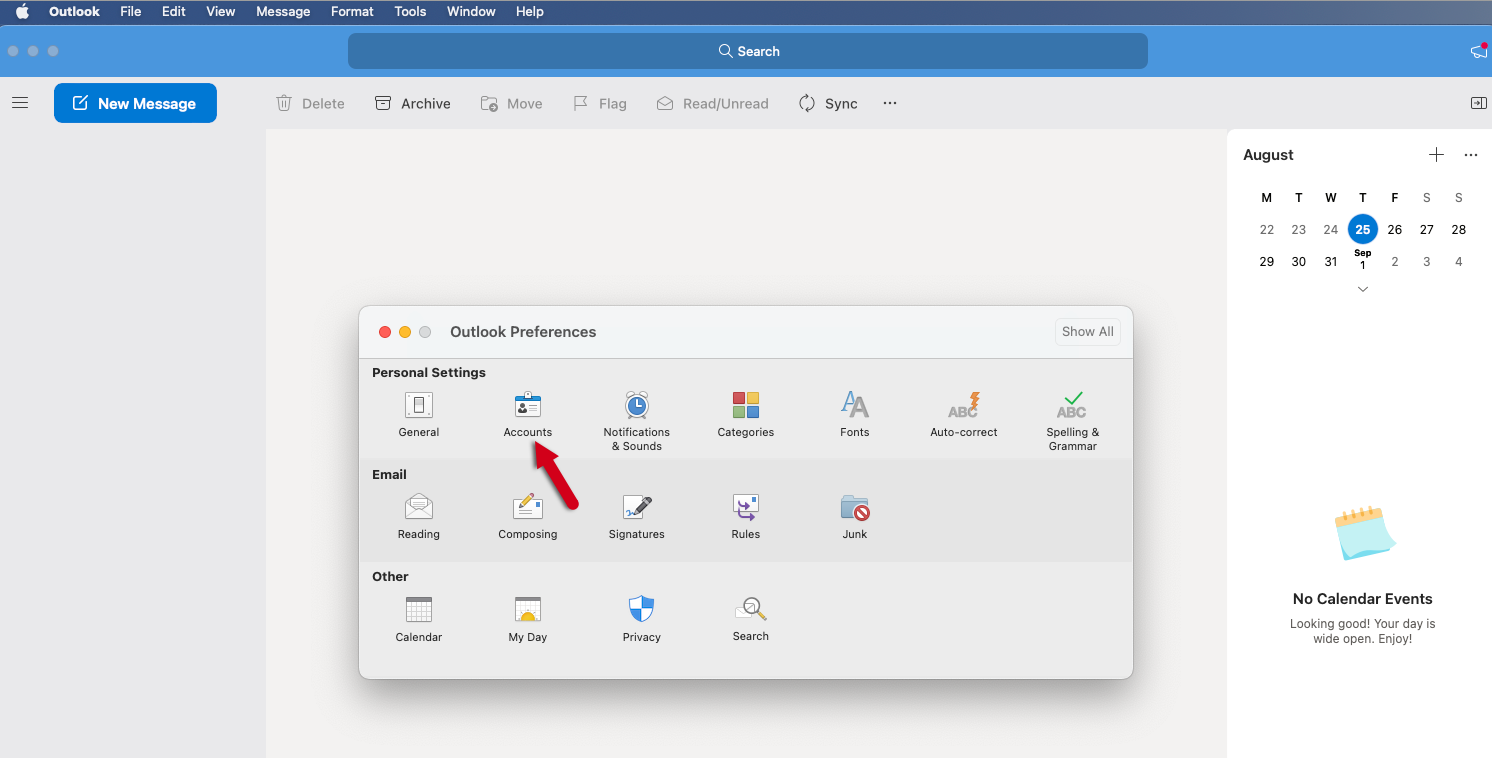Image resolution: width=1492 pixels, height=758 pixels.
Task: Open the View menu
Action: click(220, 11)
